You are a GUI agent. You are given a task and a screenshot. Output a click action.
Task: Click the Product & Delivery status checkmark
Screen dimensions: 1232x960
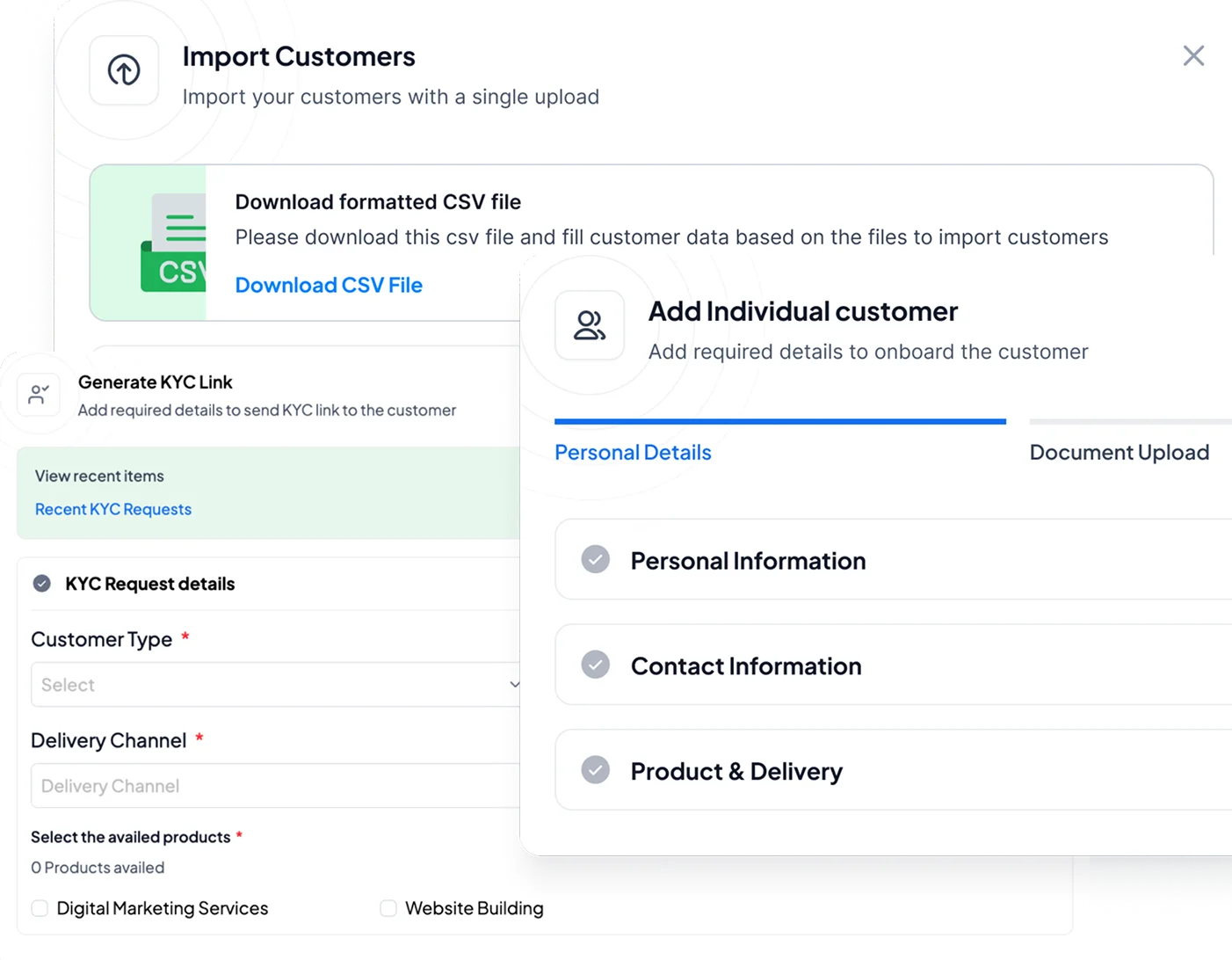point(596,769)
